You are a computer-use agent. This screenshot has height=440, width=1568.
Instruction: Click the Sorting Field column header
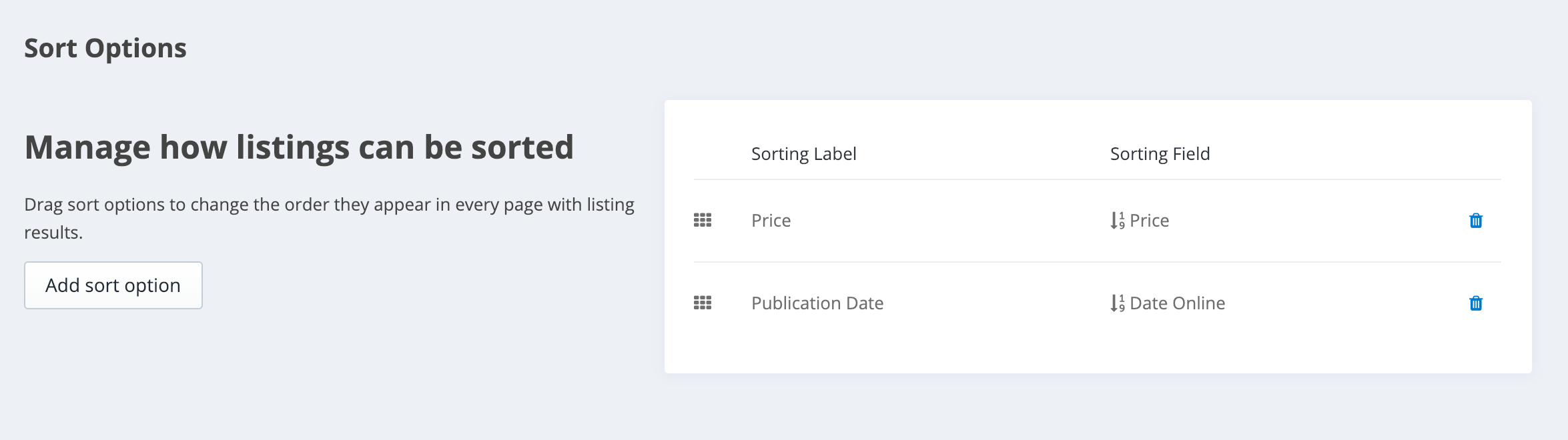click(1160, 154)
